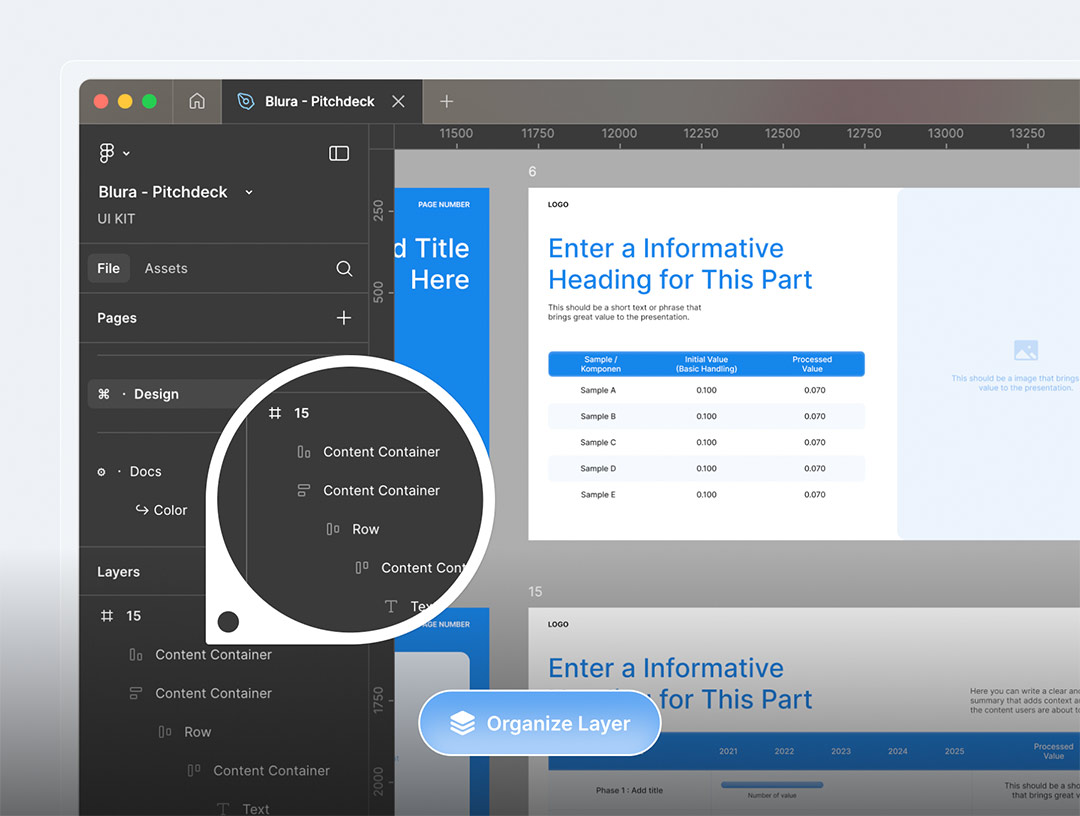Screen dimensions: 1080x816
Task: Select the Design page
Action: pos(156,394)
